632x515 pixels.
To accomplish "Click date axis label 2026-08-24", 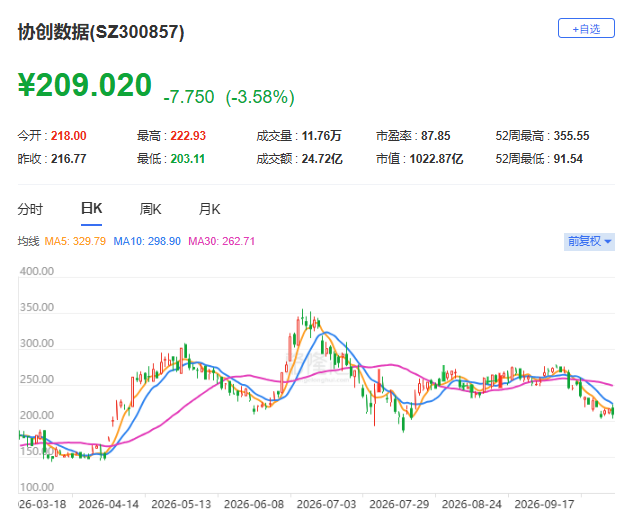I will tap(472, 504).
